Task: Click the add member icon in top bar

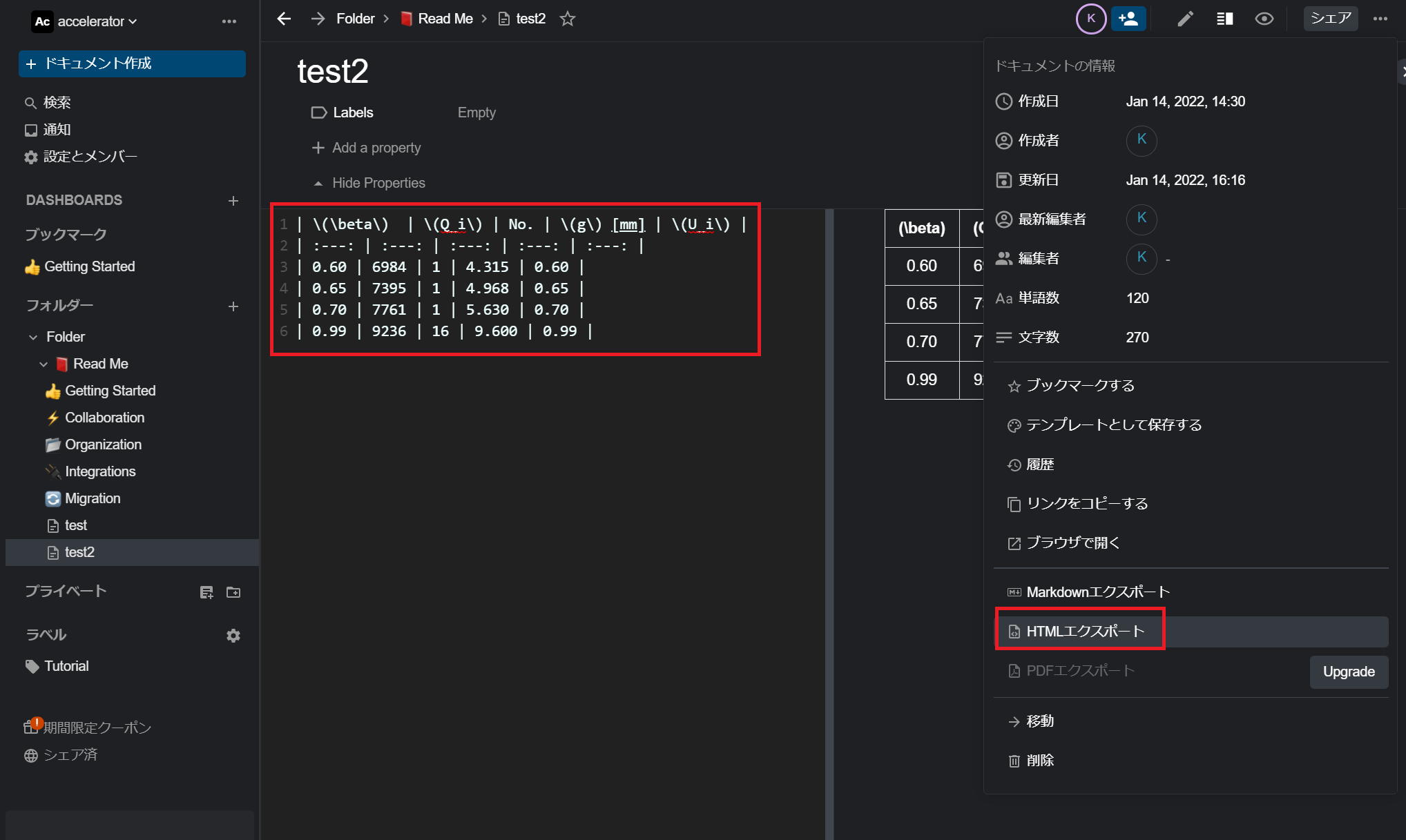Action: coord(1128,19)
